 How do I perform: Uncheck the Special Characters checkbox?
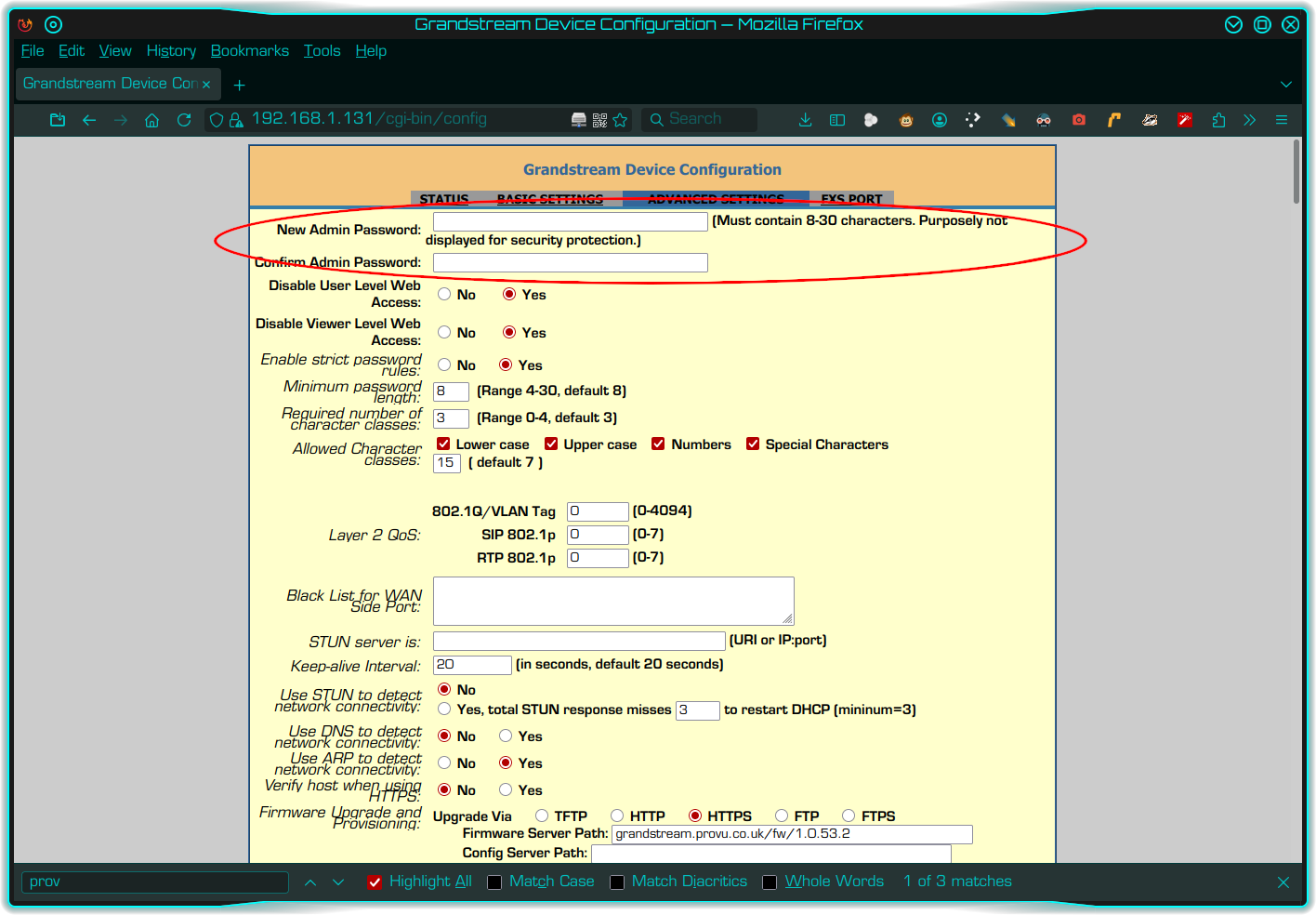click(753, 444)
